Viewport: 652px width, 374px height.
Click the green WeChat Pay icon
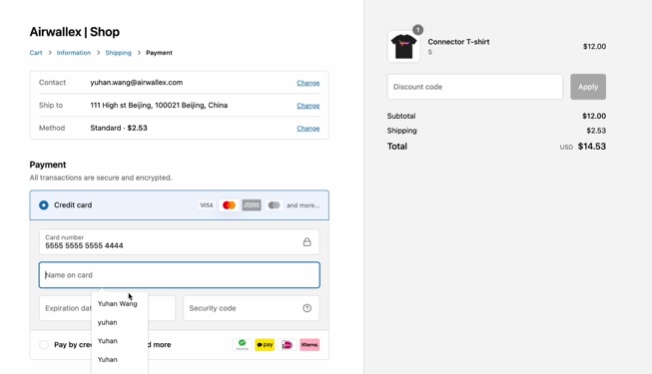[x=242, y=344]
